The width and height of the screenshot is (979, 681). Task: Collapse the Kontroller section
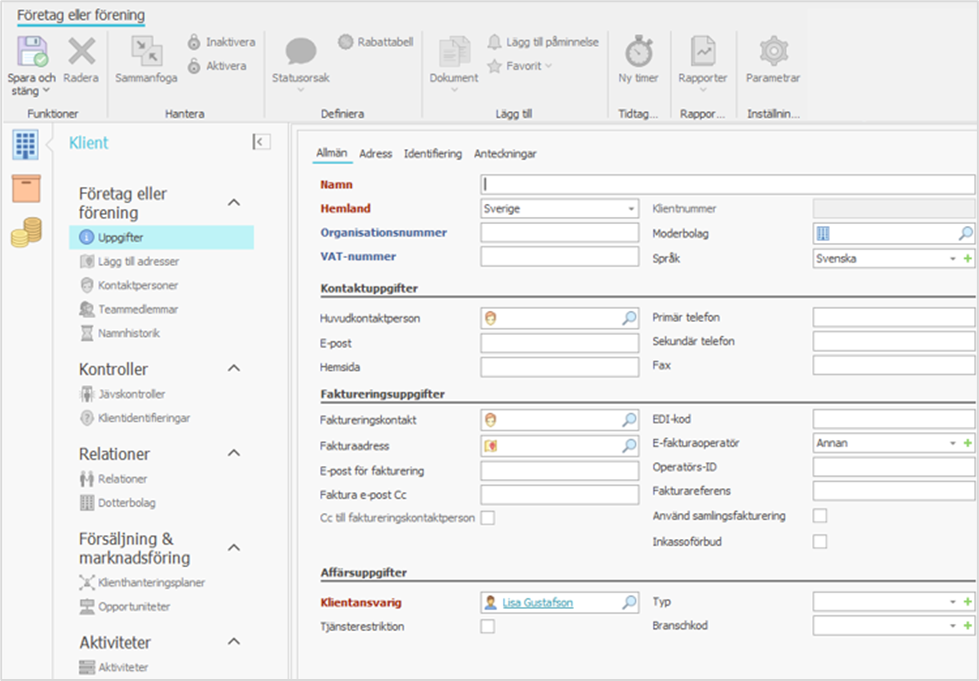click(234, 369)
